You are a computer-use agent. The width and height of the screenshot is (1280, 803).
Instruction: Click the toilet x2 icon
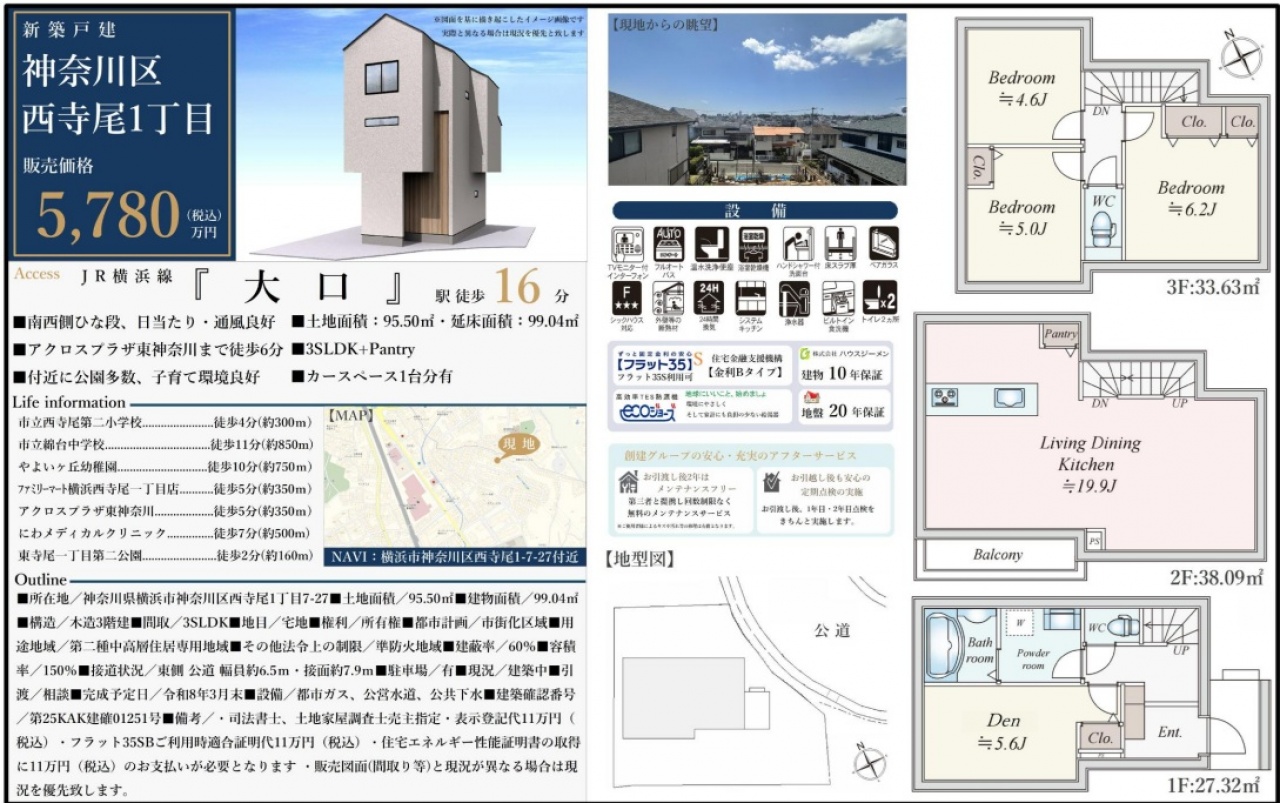(880, 297)
